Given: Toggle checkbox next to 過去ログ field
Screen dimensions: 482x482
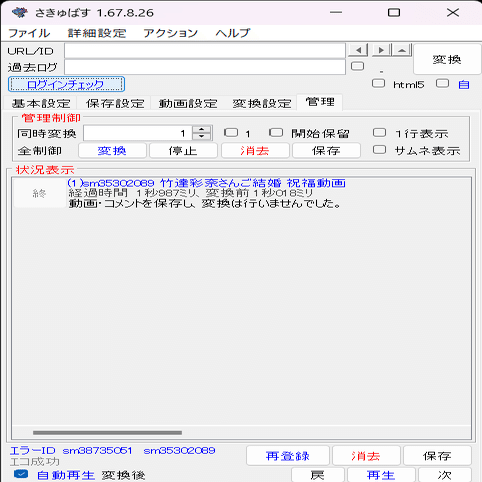Looking at the screenshot, I should pos(357,66).
